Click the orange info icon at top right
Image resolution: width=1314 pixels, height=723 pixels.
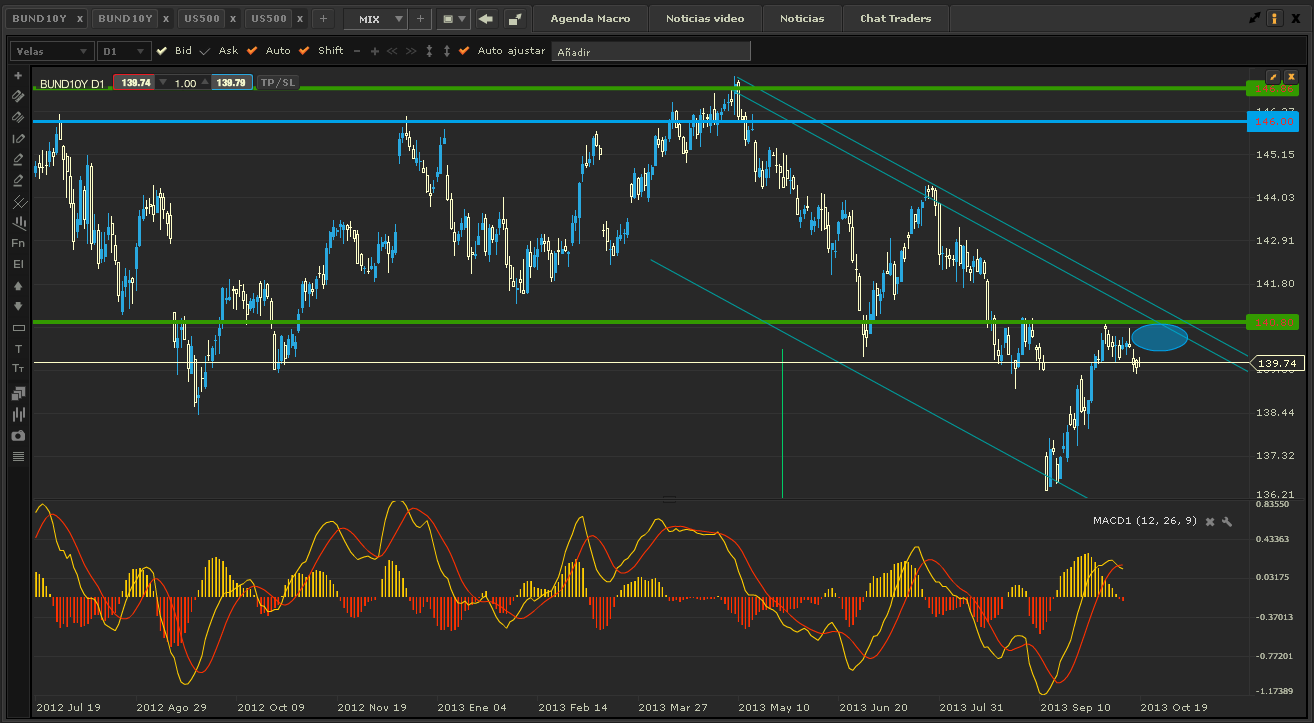pos(1275,18)
